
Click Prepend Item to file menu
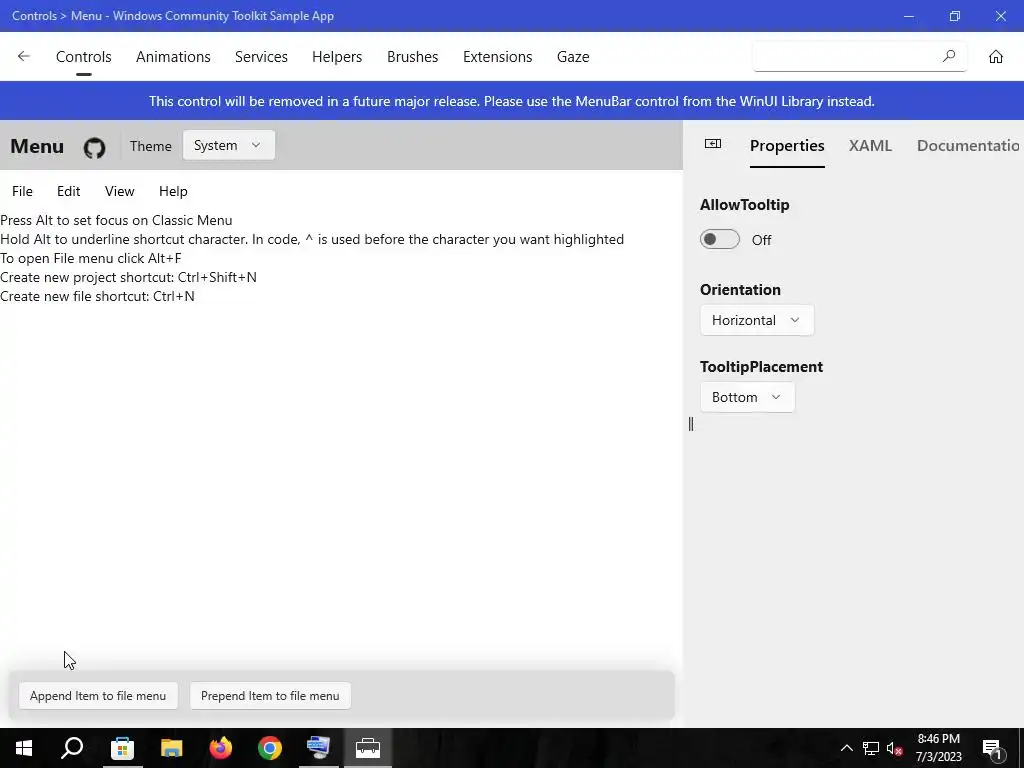(x=270, y=696)
